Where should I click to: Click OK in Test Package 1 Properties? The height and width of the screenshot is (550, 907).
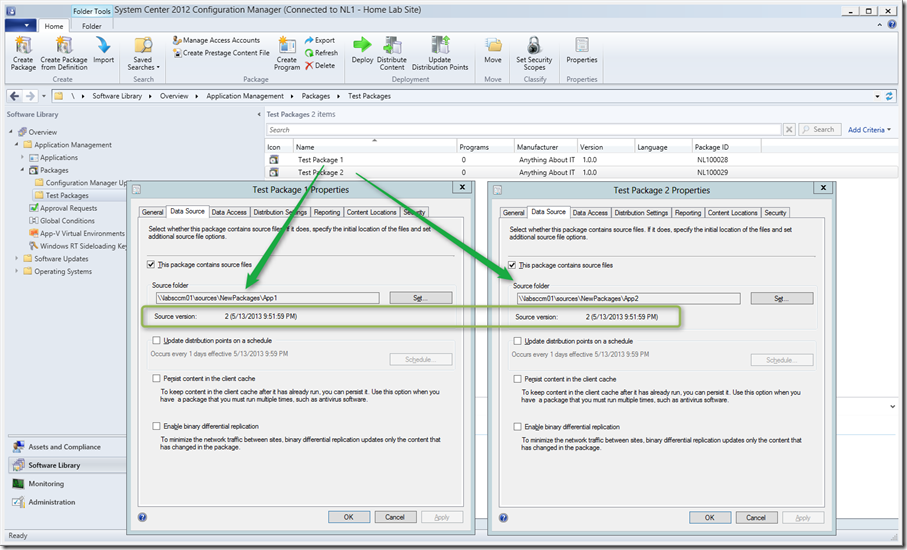click(x=349, y=517)
